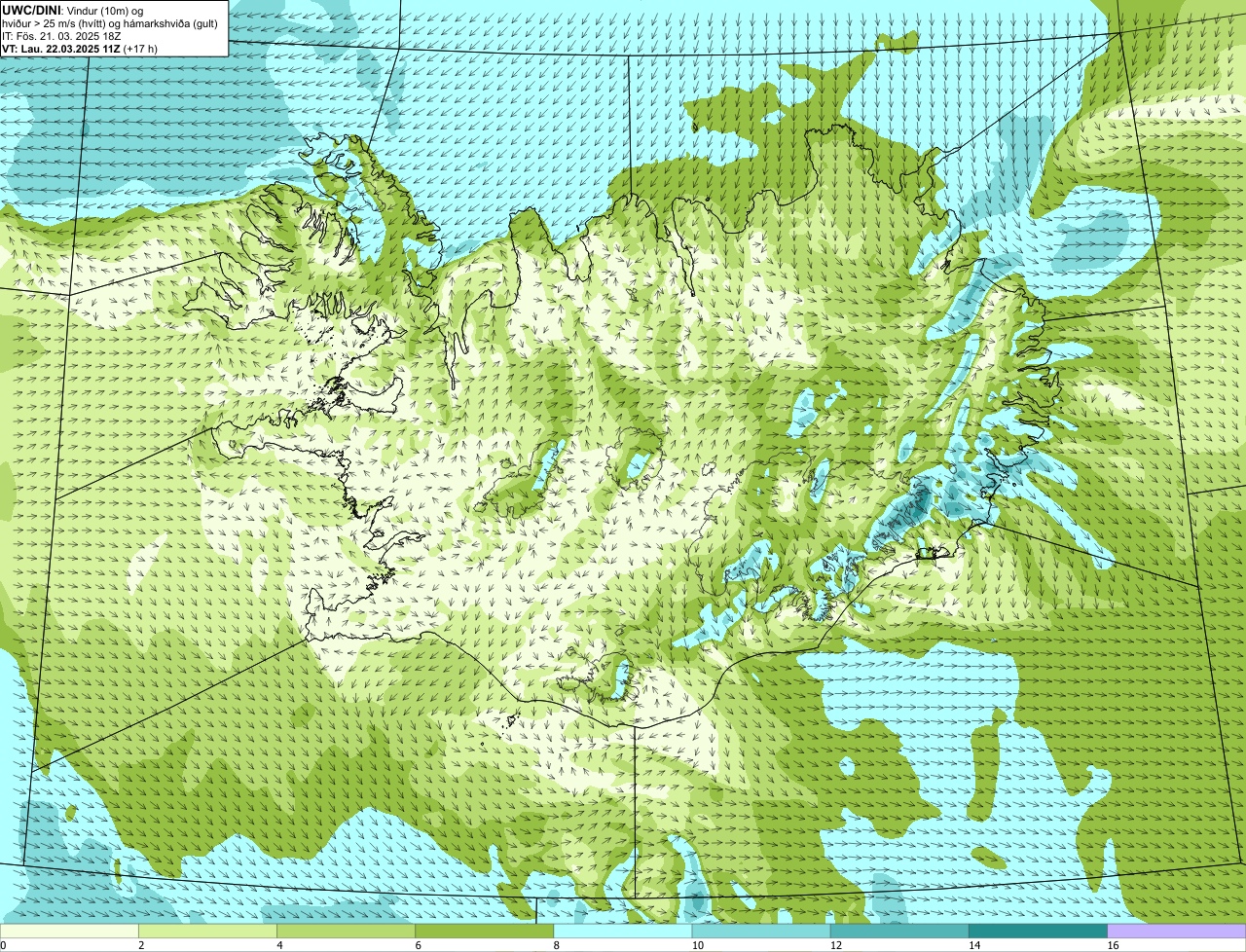Click the scale label '10'
Image resolution: width=1246 pixels, height=952 pixels.
point(698,945)
